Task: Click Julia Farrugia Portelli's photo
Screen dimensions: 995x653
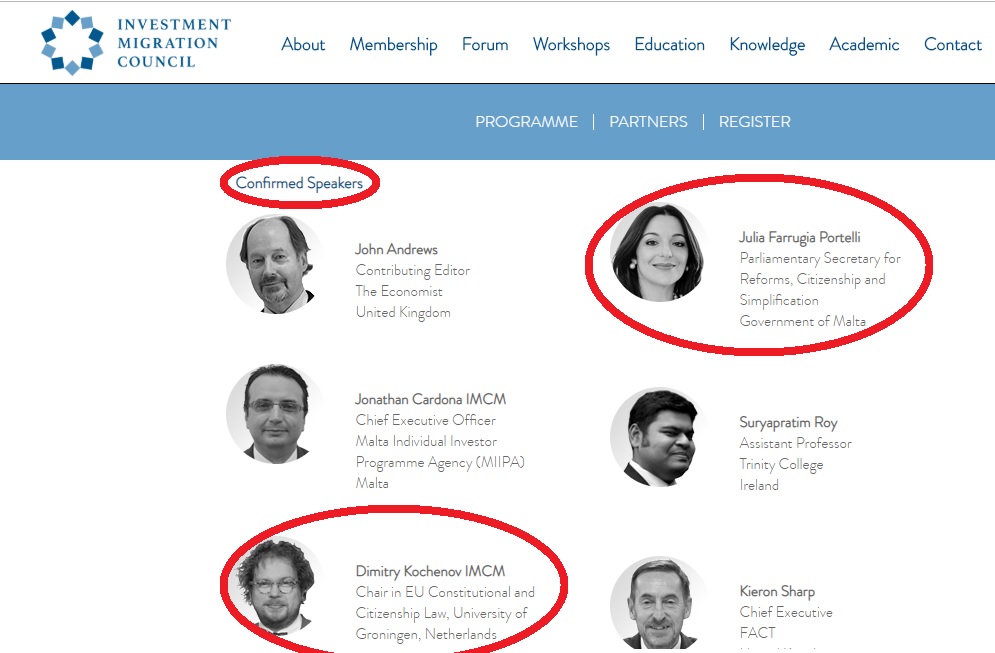Action: [x=659, y=253]
